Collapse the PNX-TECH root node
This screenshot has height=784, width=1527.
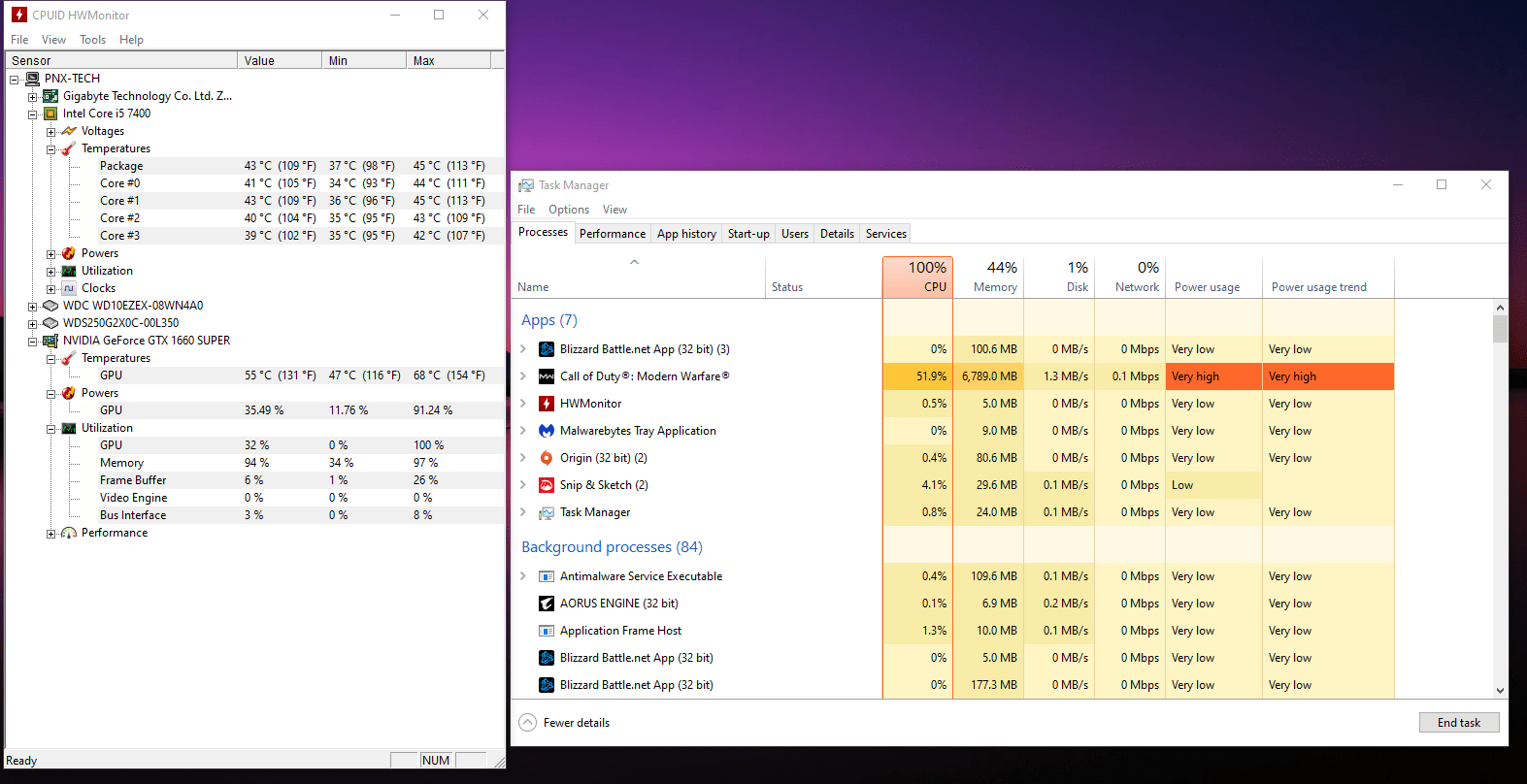[x=14, y=80]
